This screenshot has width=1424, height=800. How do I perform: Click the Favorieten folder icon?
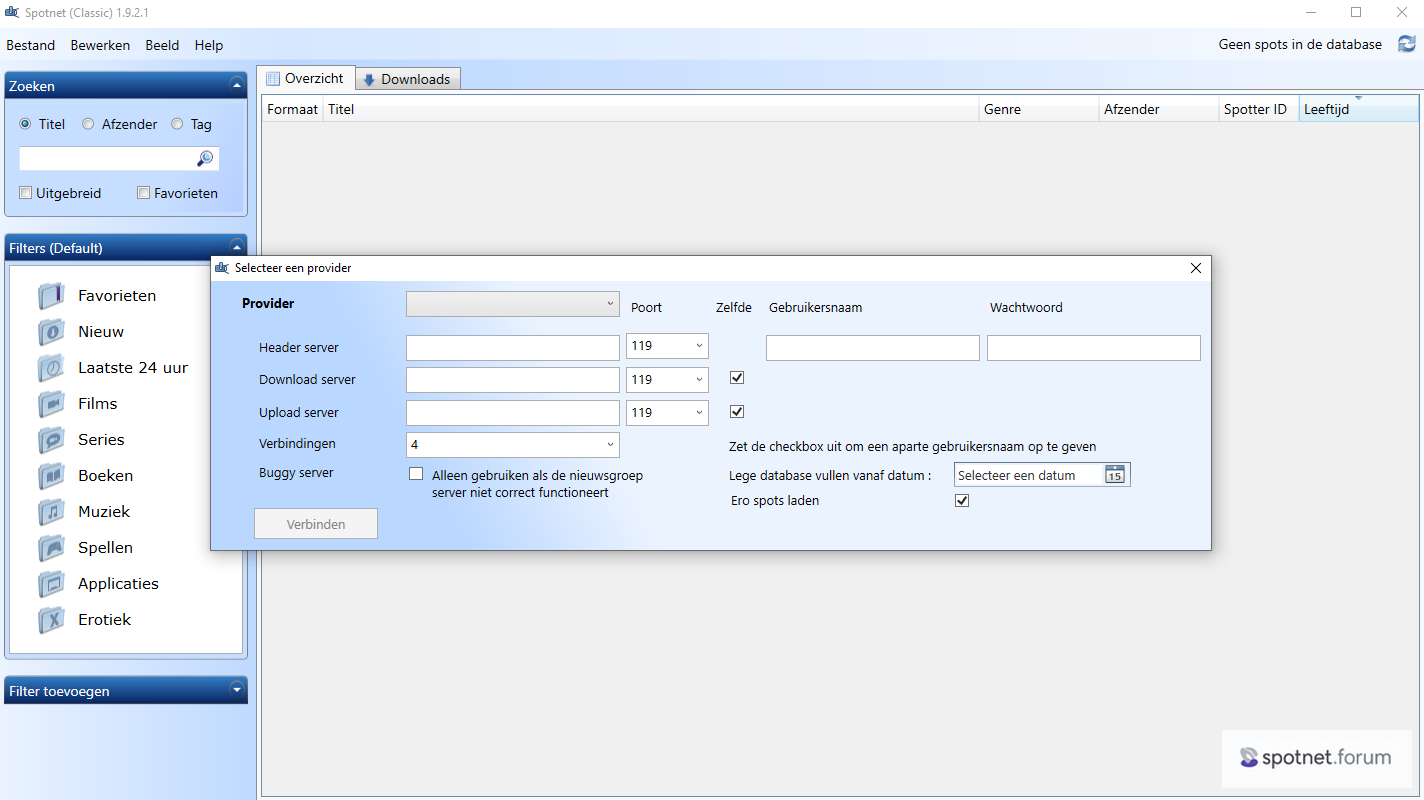(51, 295)
